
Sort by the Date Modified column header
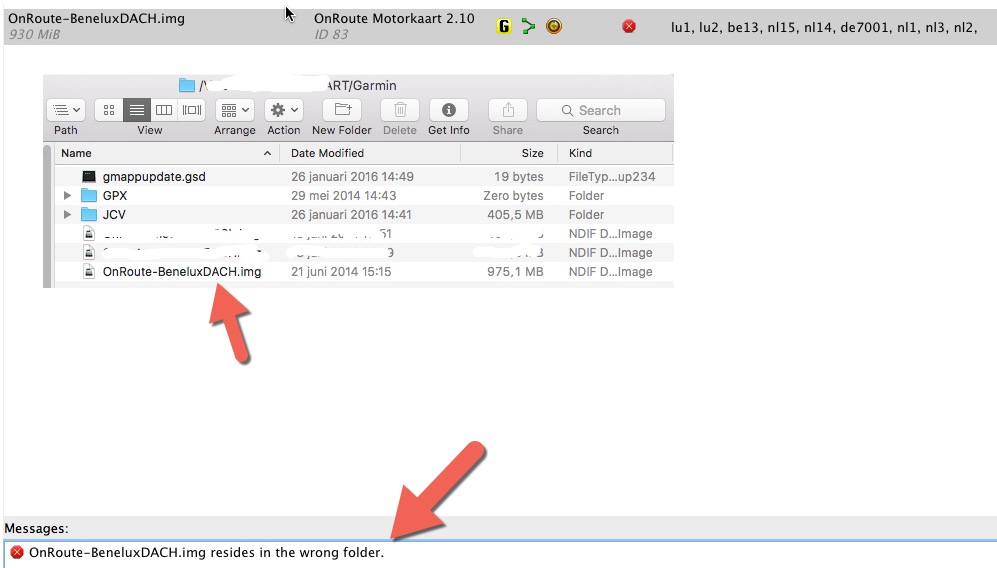coord(328,153)
